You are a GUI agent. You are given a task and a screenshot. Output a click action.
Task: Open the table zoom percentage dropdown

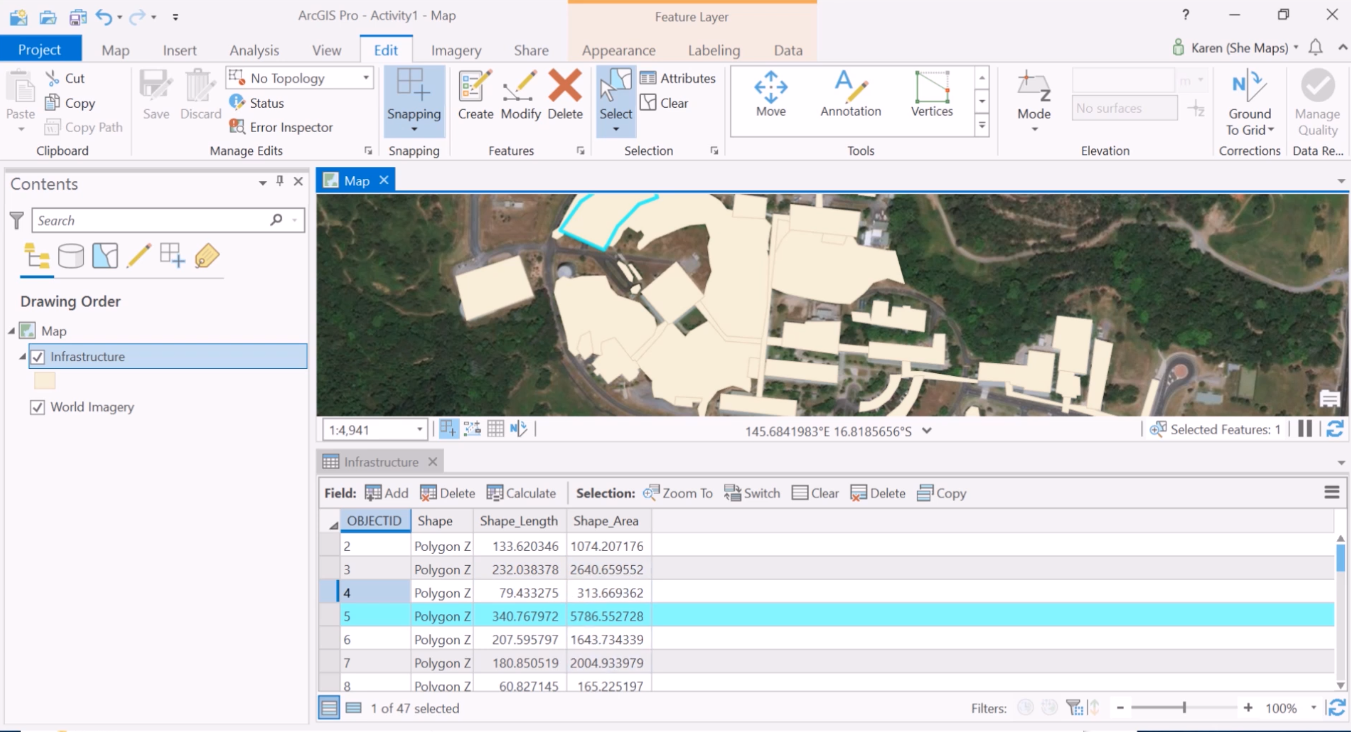pyautogui.click(x=1314, y=708)
